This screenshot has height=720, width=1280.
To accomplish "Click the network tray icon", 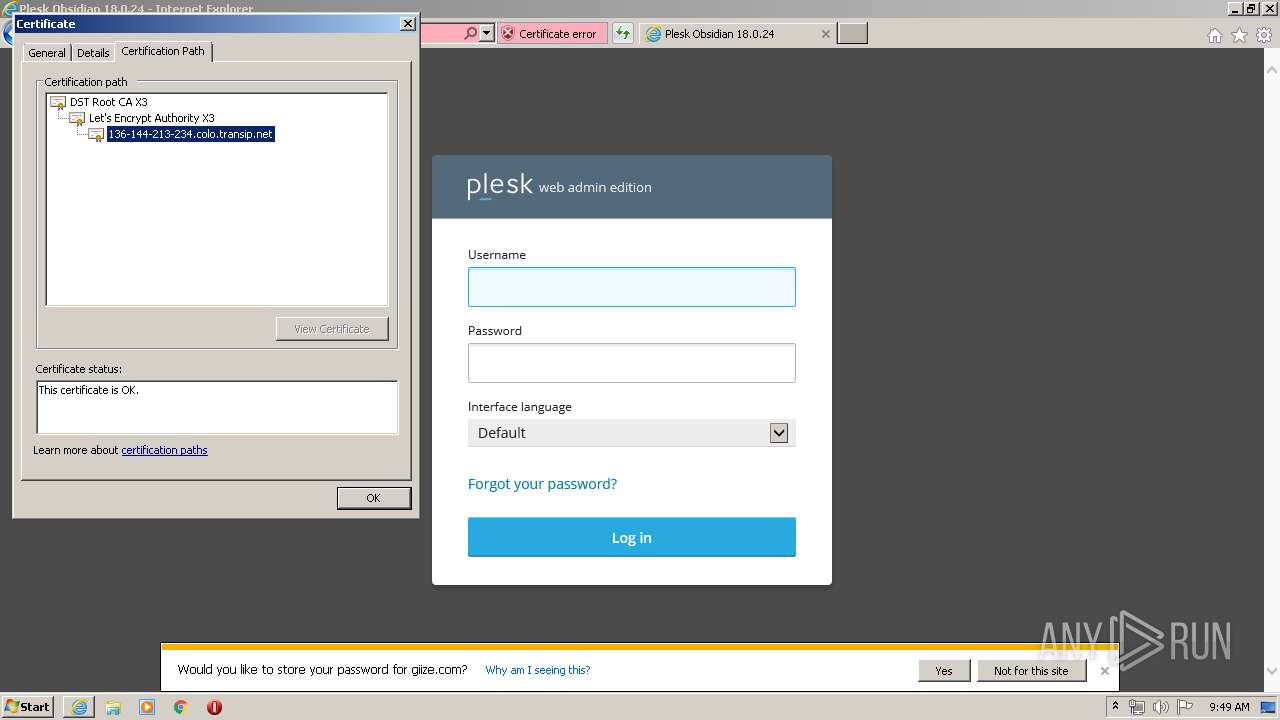I will [x=1137, y=707].
